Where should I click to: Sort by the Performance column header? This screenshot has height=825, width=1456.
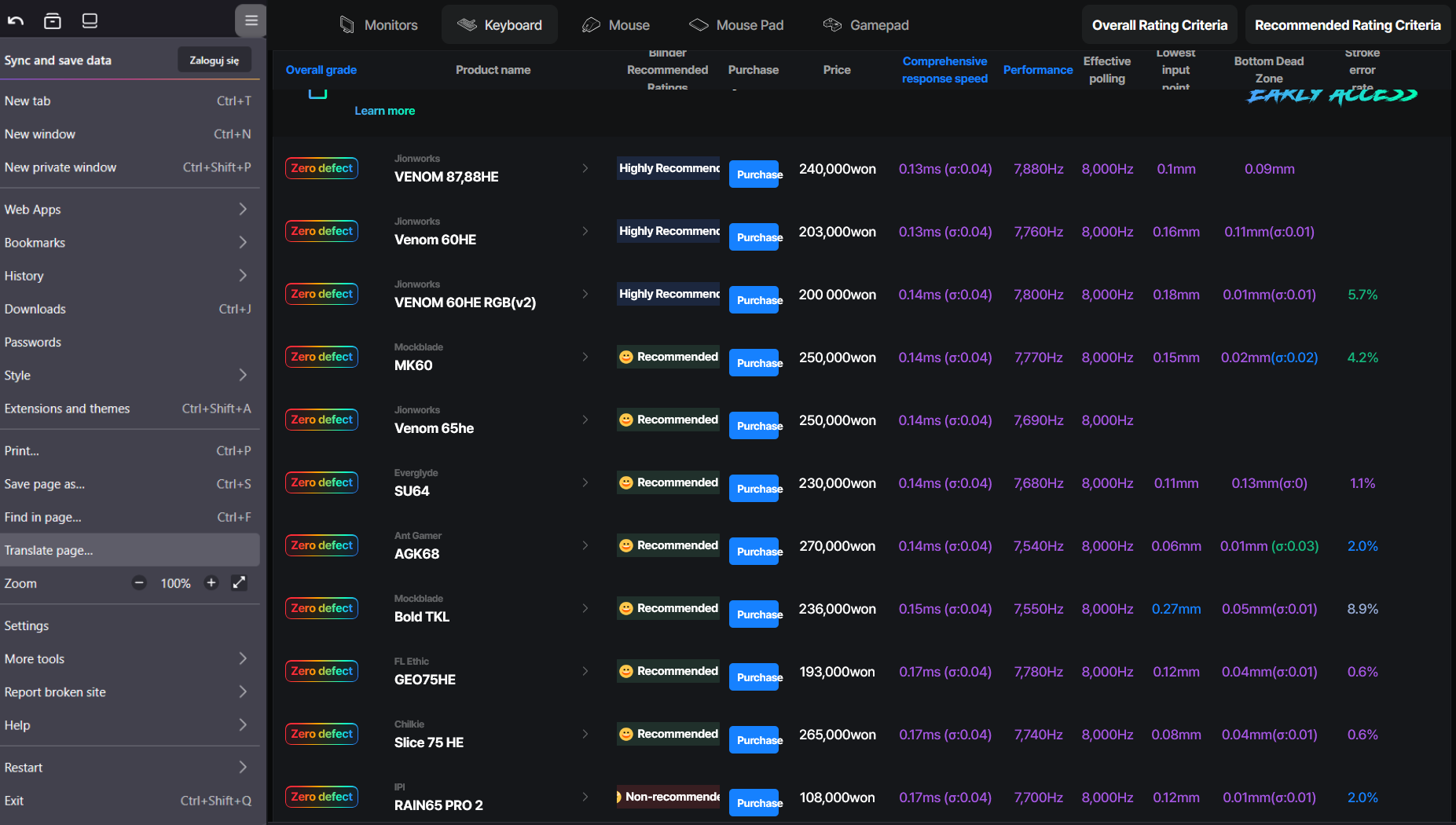point(1038,70)
